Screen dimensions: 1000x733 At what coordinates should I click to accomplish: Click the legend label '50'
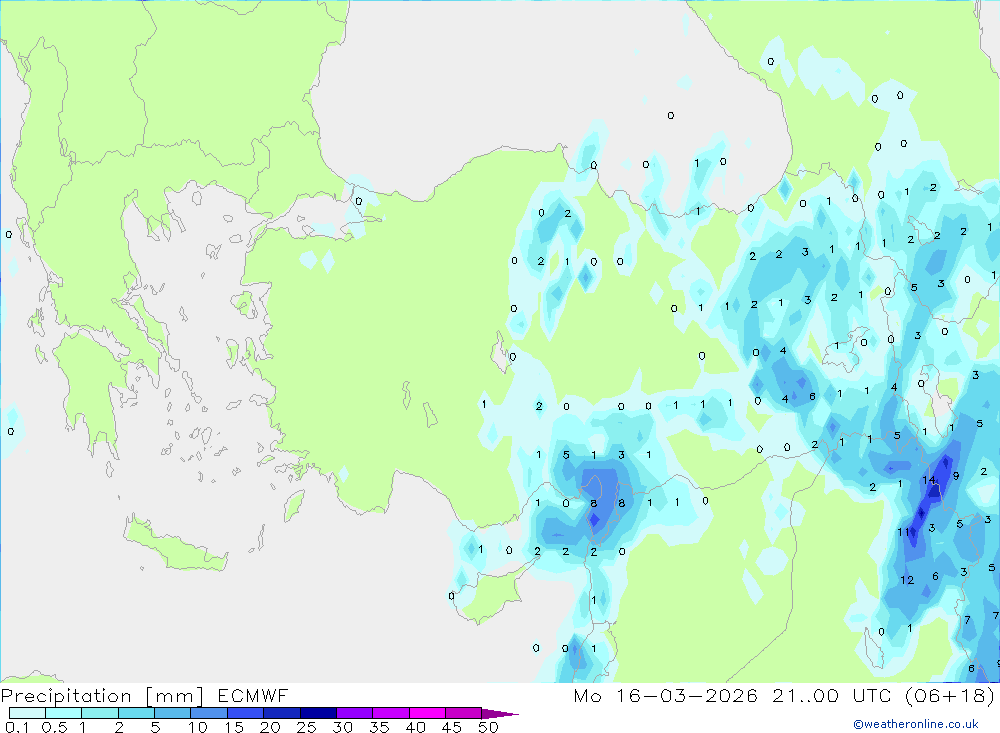488,727
